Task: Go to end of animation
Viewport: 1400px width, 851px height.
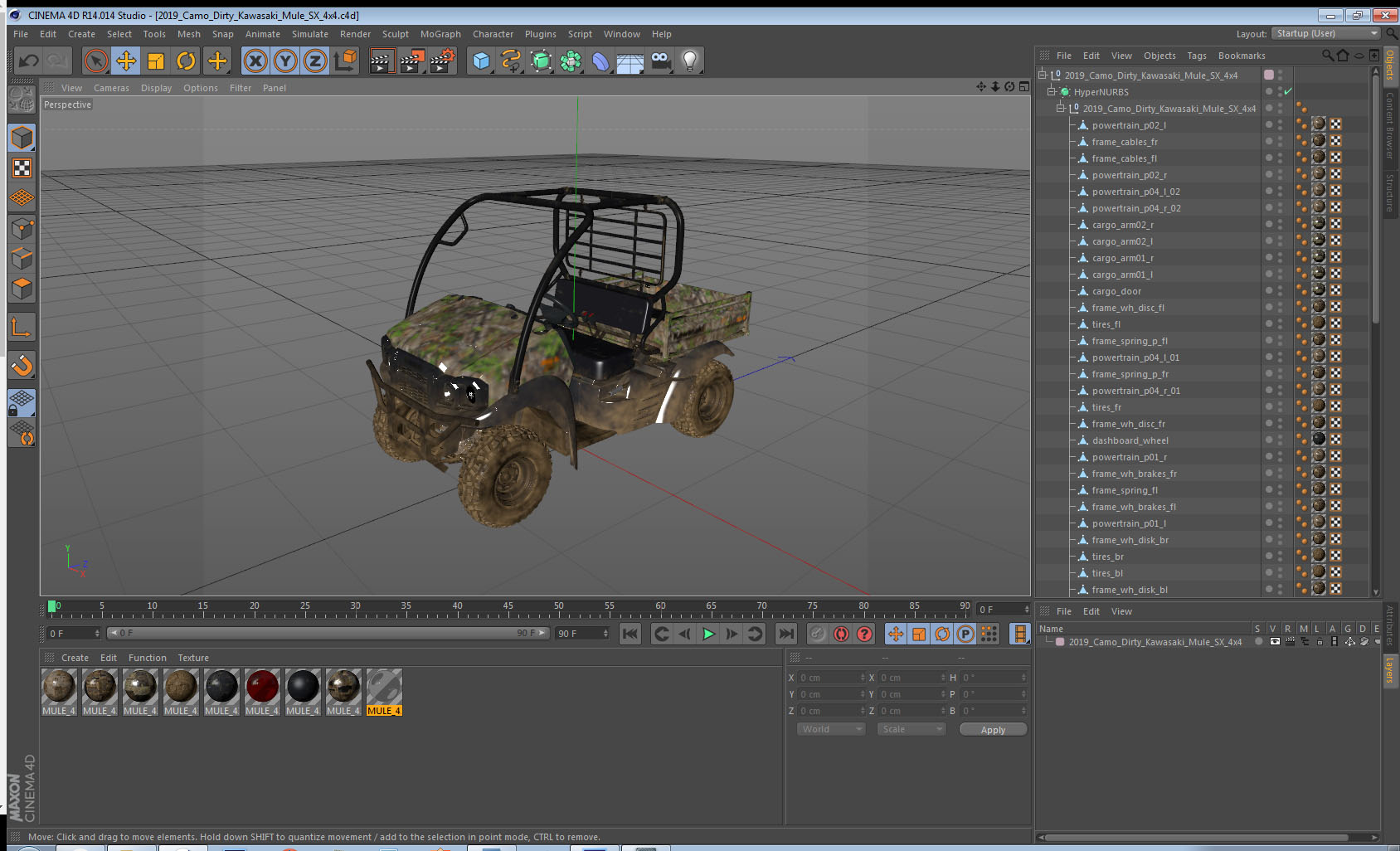Action: click(x=785, y=634)
